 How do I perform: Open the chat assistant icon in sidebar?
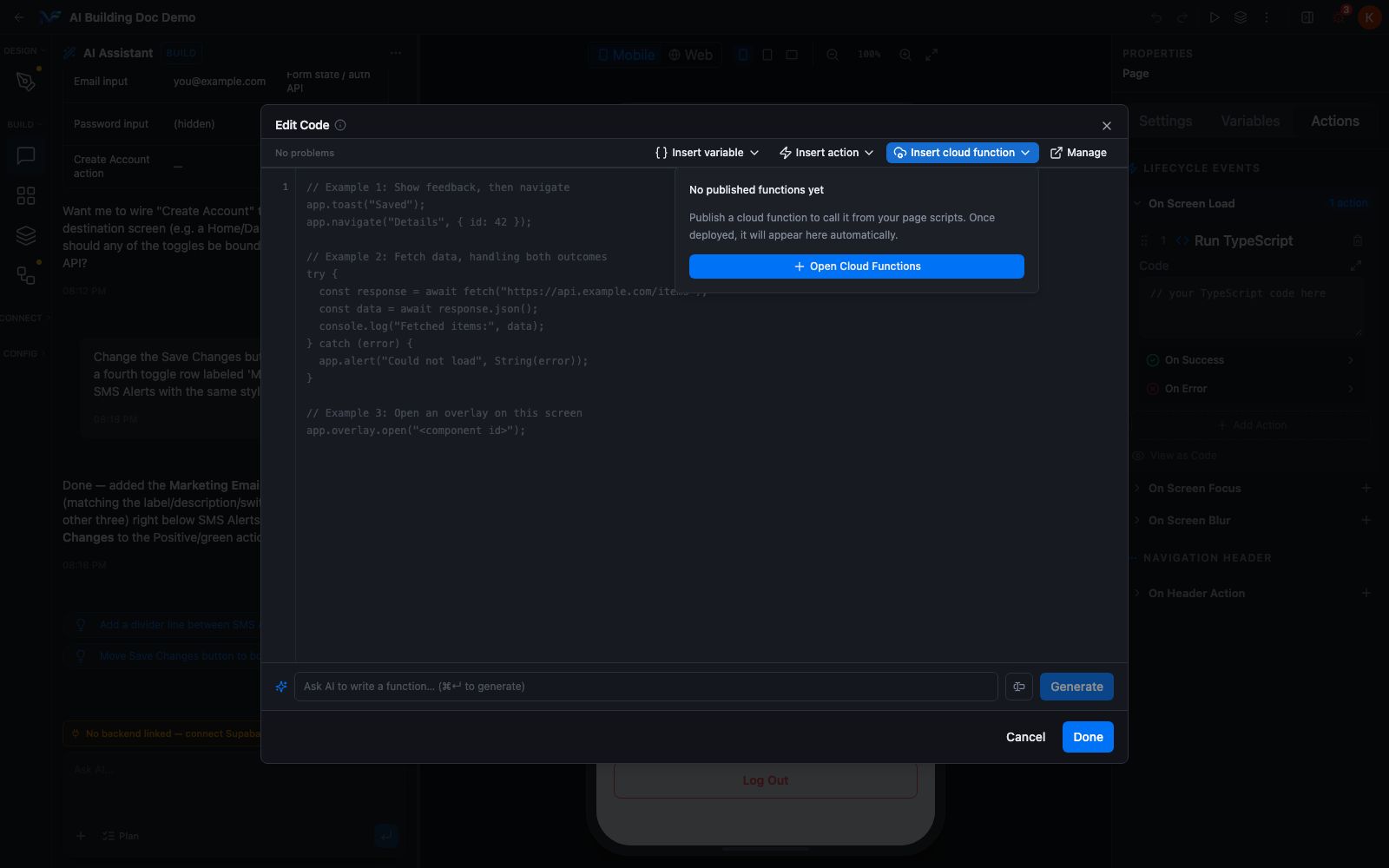[26, 156]
